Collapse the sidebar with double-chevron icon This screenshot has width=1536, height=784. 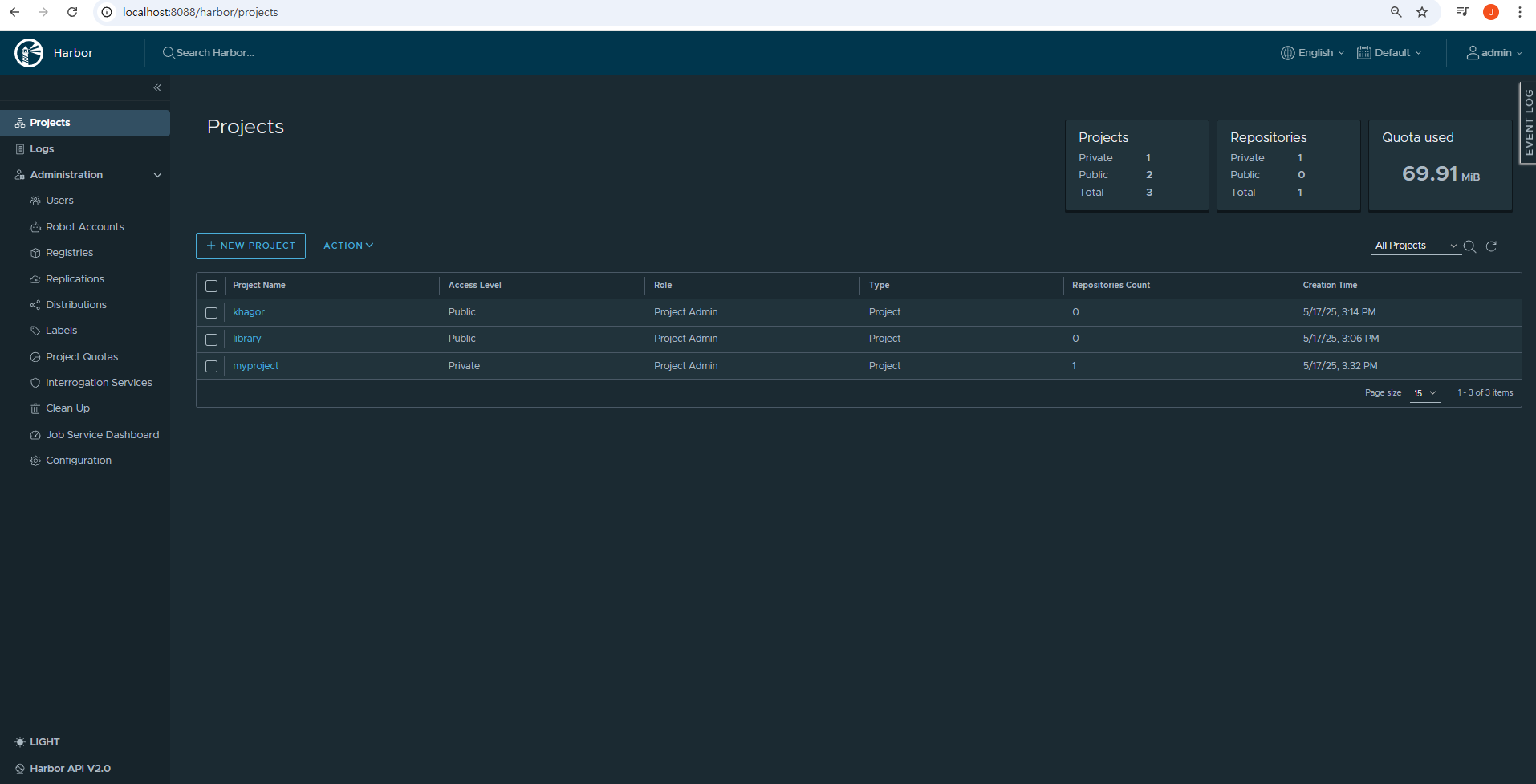[x=157, y=87]
